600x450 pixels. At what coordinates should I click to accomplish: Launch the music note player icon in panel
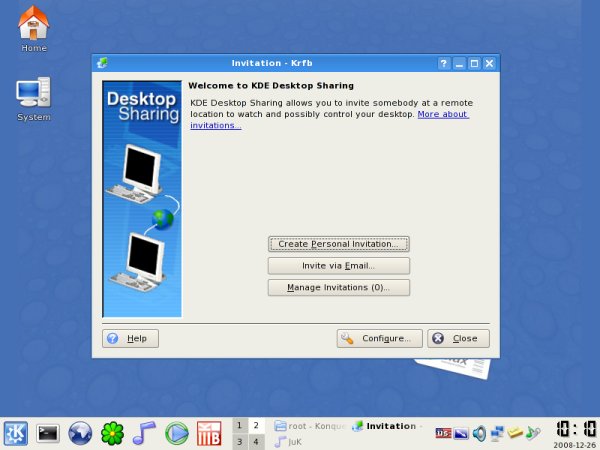point(144,434)
